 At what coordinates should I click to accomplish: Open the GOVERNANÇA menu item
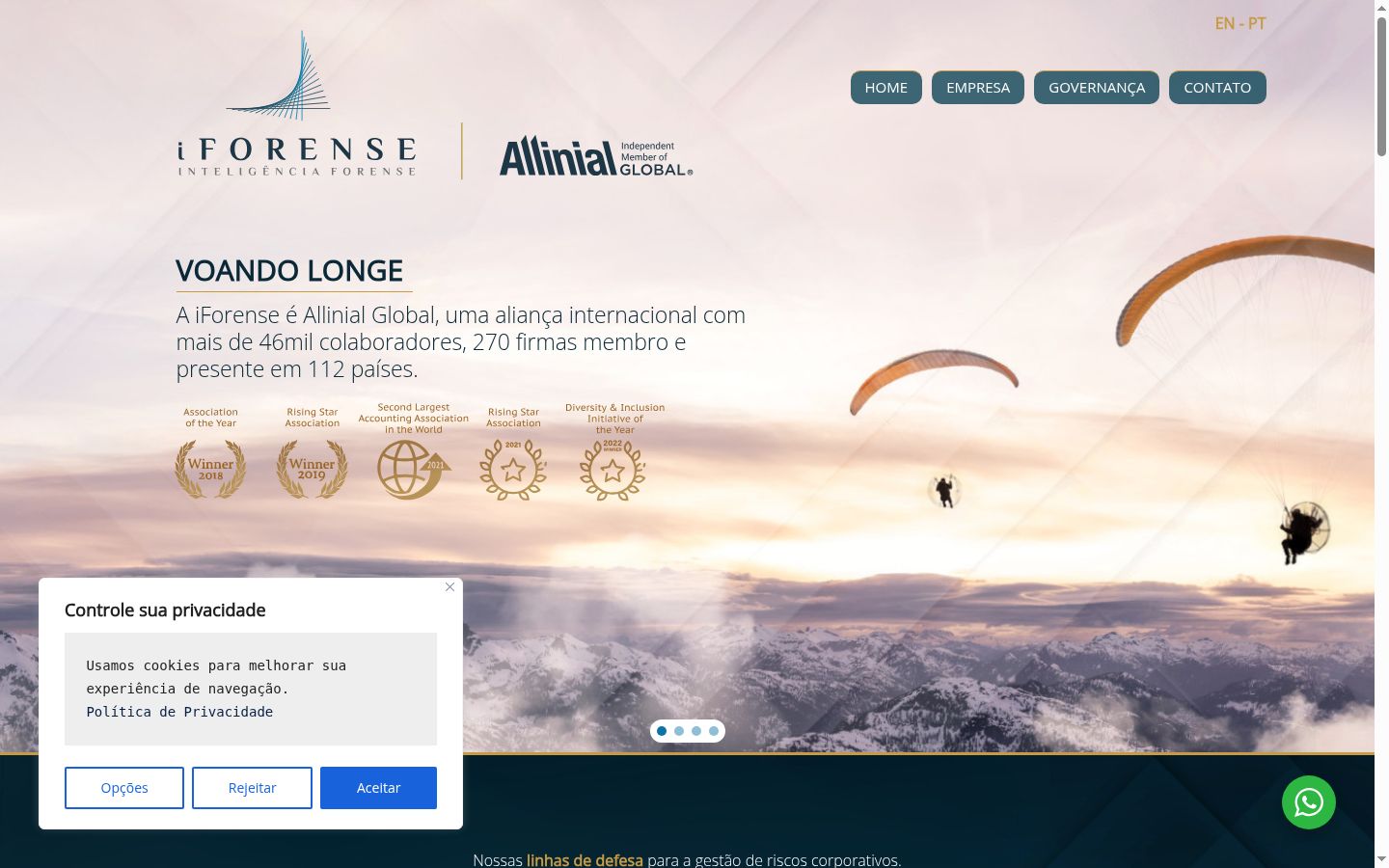click(x=1097, y=88)
